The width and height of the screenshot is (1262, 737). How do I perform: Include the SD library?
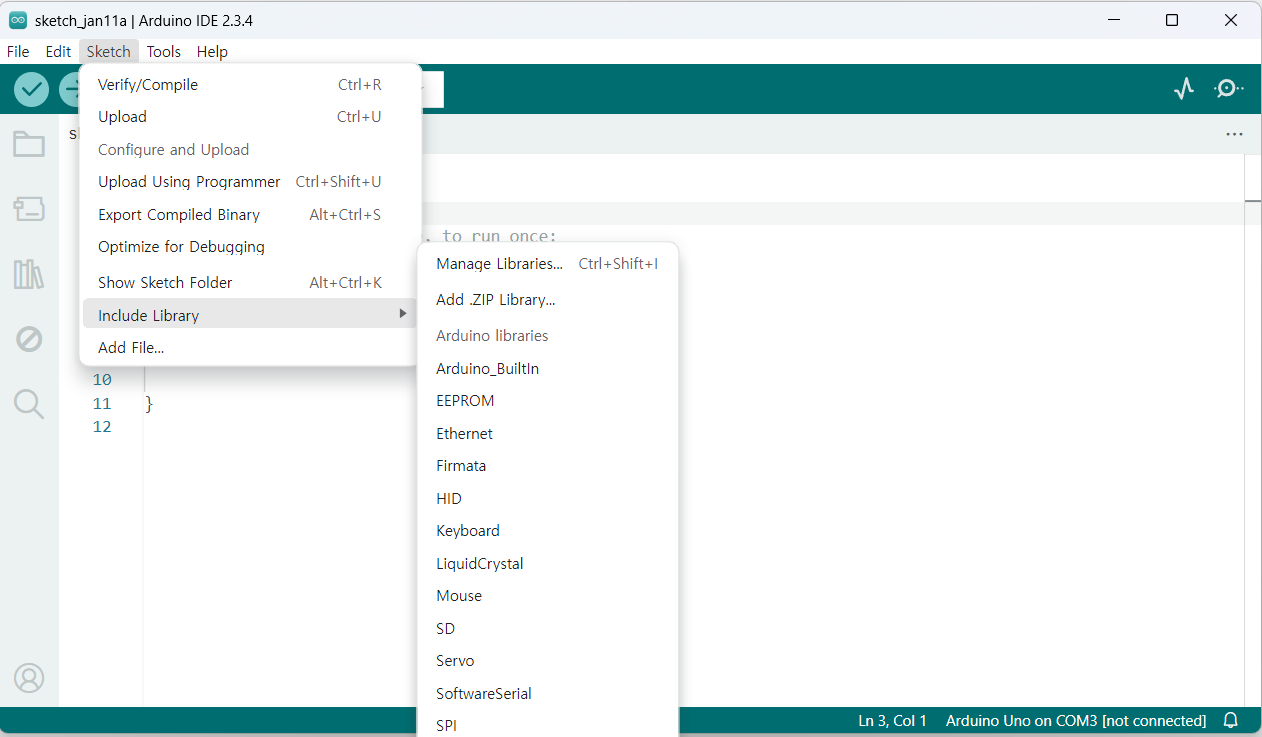(547, 629)
